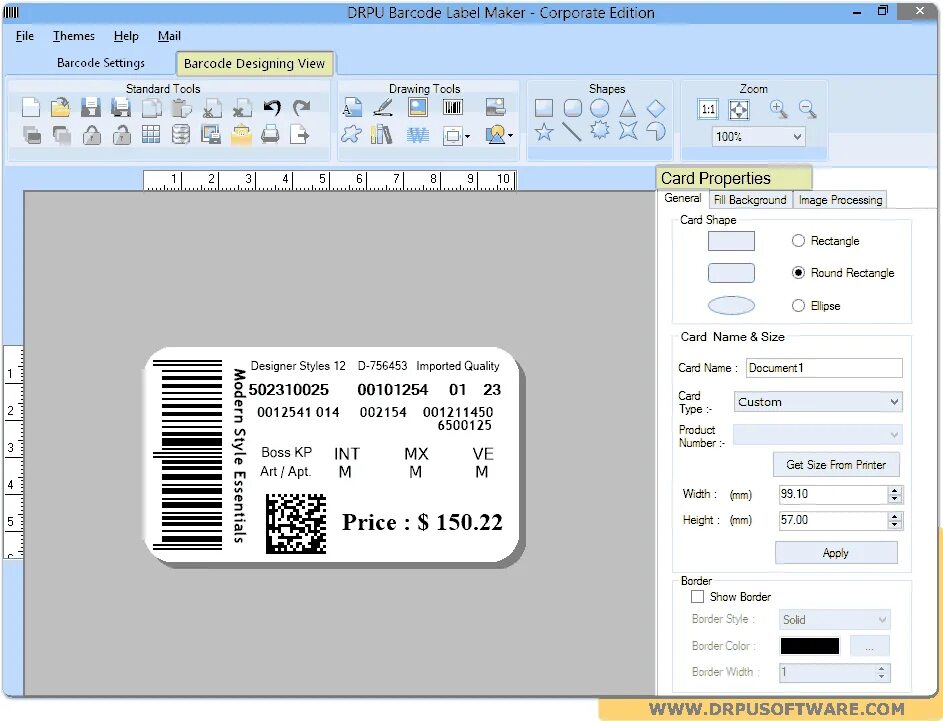The width and height of the screenshot is (943, 721).
Task: Select Round Rectangle card shape
Action: pos(798,272)
